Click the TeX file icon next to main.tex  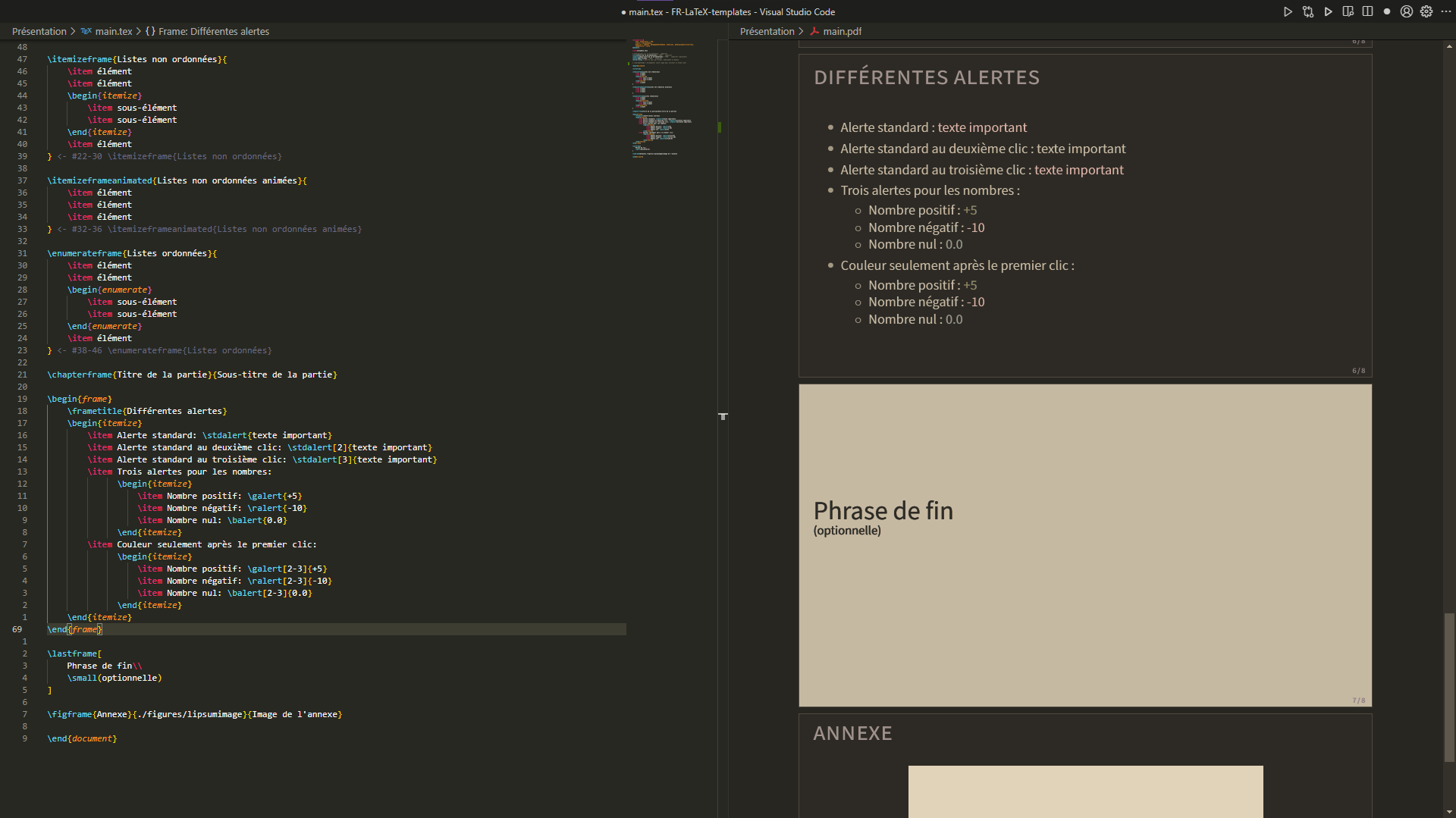[x=86, y=31]
